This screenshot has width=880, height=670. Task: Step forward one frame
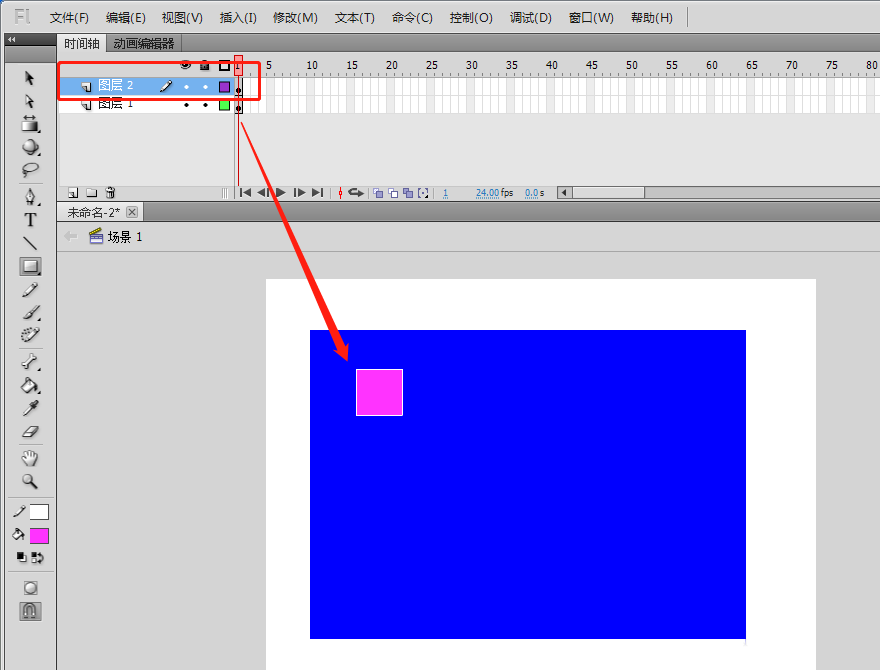click(299, 192)
